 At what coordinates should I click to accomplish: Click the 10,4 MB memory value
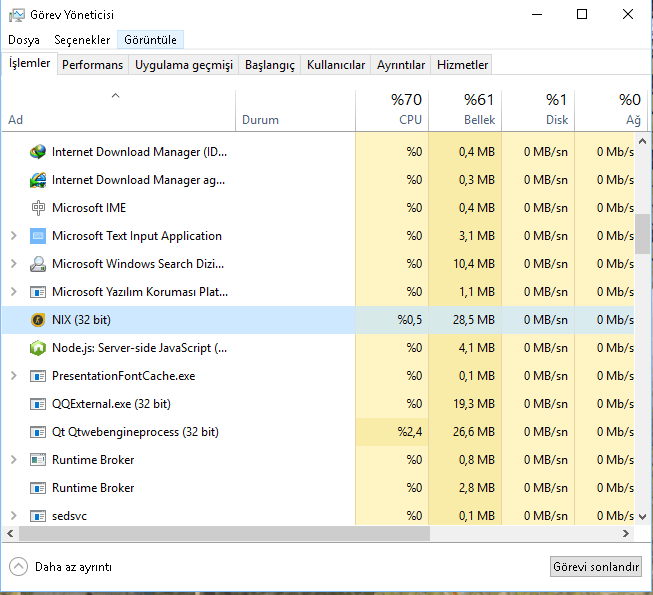(474, 264)
